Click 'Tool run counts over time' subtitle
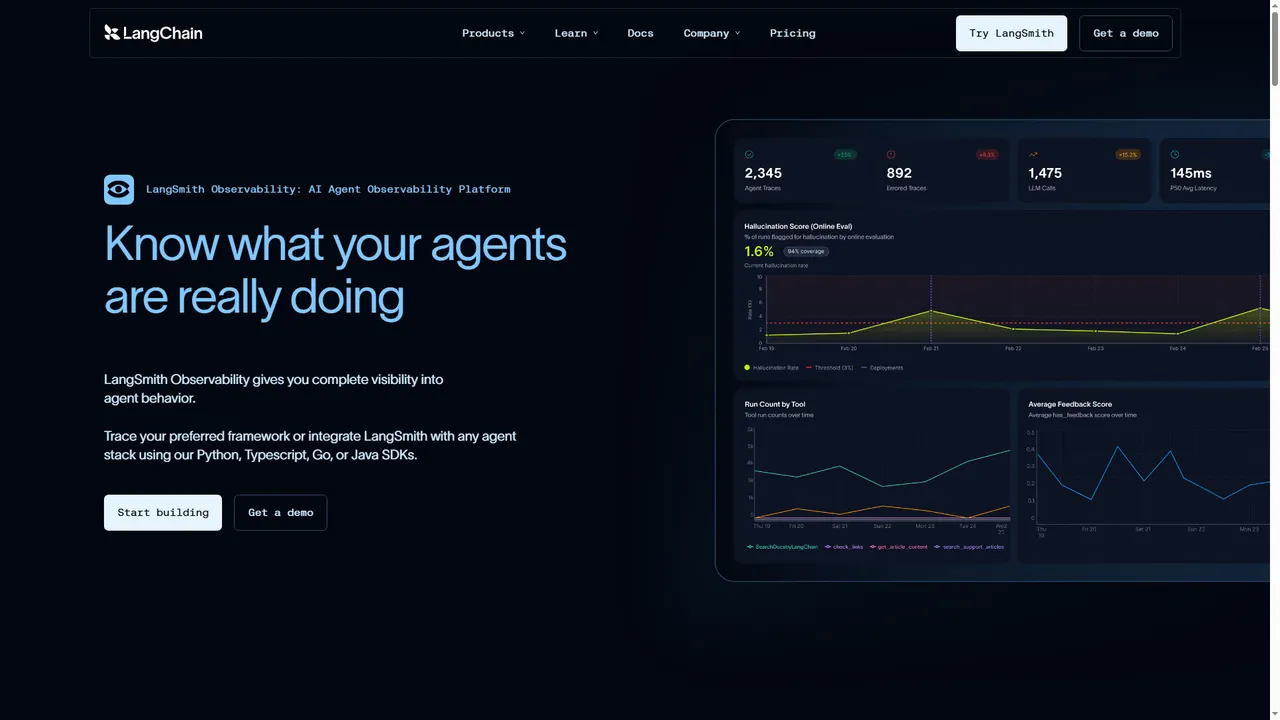The height and width of the screenshot is (720, 1280). (779, 415)
